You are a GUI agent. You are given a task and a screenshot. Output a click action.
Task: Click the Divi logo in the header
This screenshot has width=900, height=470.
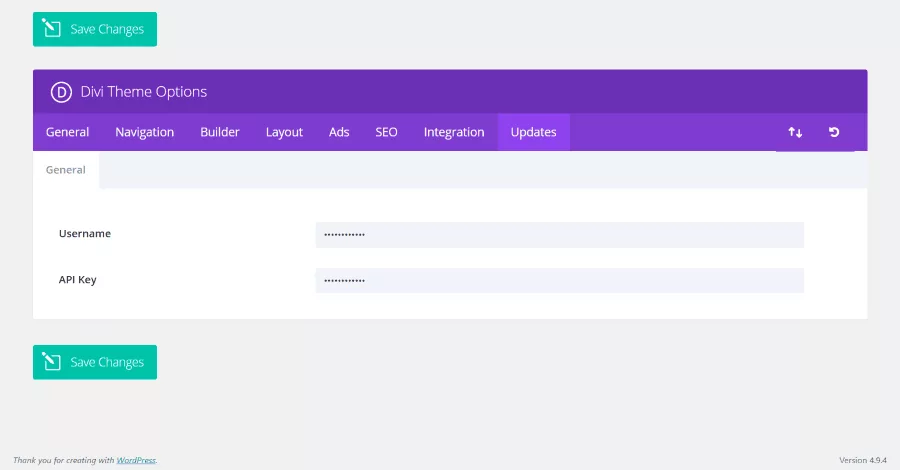coord(61,92)
